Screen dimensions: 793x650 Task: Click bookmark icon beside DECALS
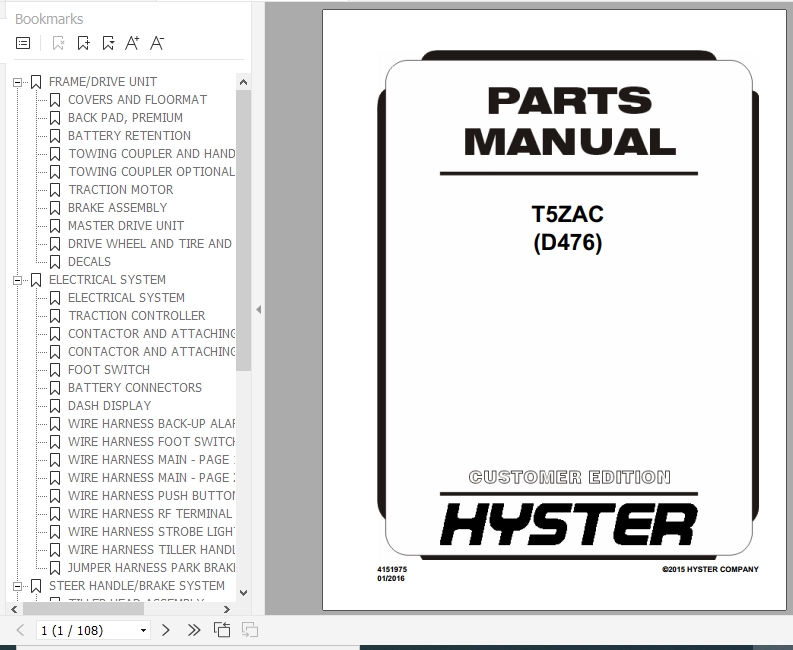[55, 262]
